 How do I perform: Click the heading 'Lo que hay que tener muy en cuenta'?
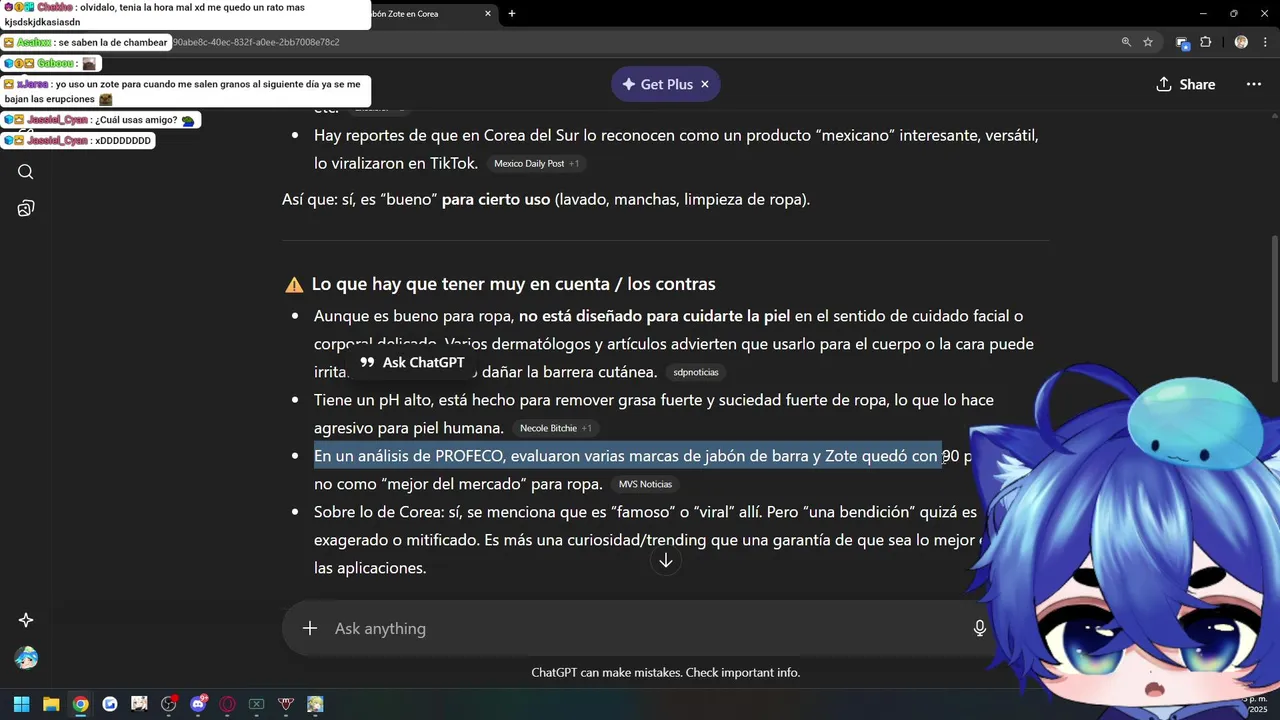pyautogui.click(x=513, y=284)
